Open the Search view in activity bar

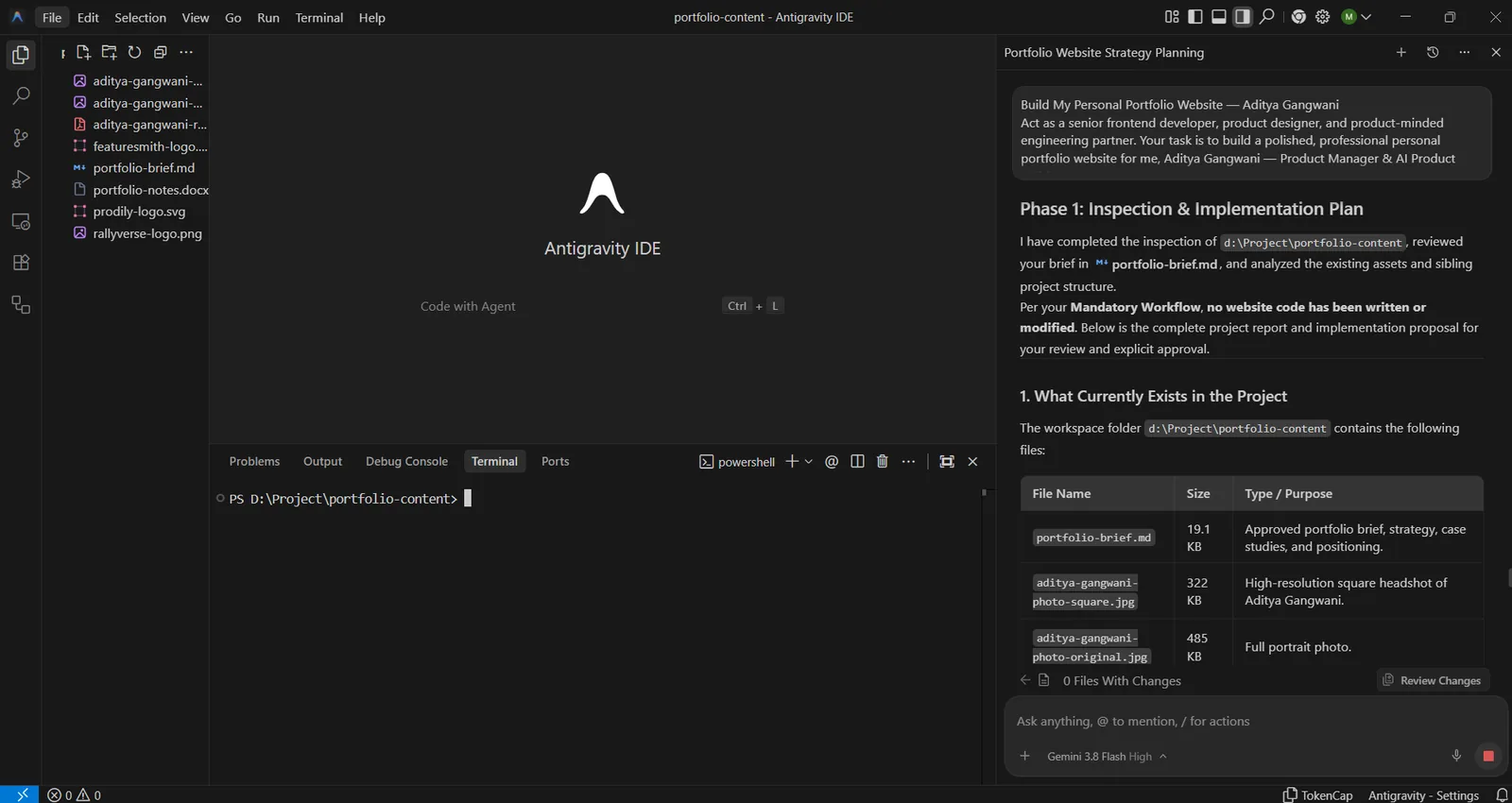tap(21, 95)
